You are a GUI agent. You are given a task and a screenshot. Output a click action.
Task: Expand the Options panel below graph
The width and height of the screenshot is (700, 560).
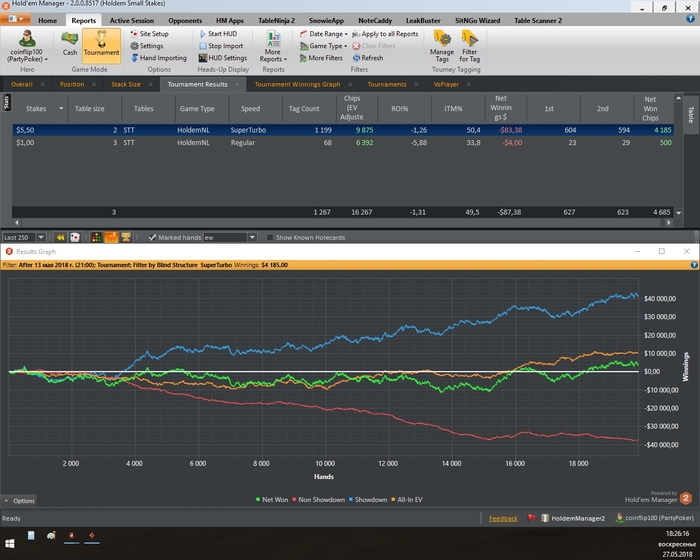click(x=19, y=501)
